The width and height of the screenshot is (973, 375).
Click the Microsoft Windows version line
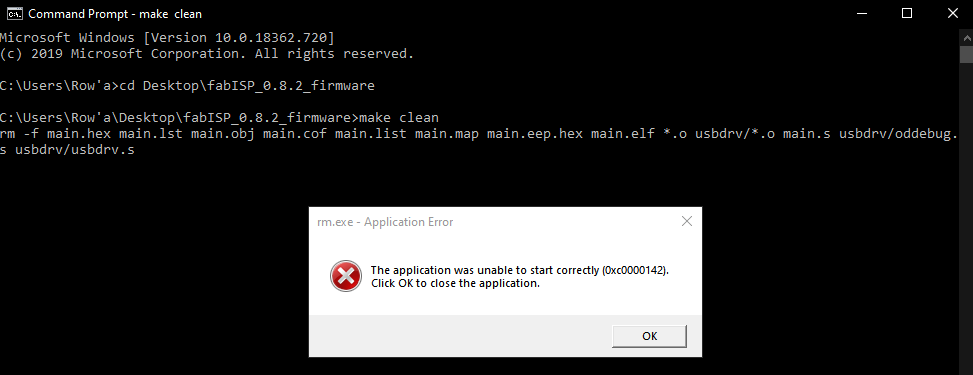(x=168, y=37)
